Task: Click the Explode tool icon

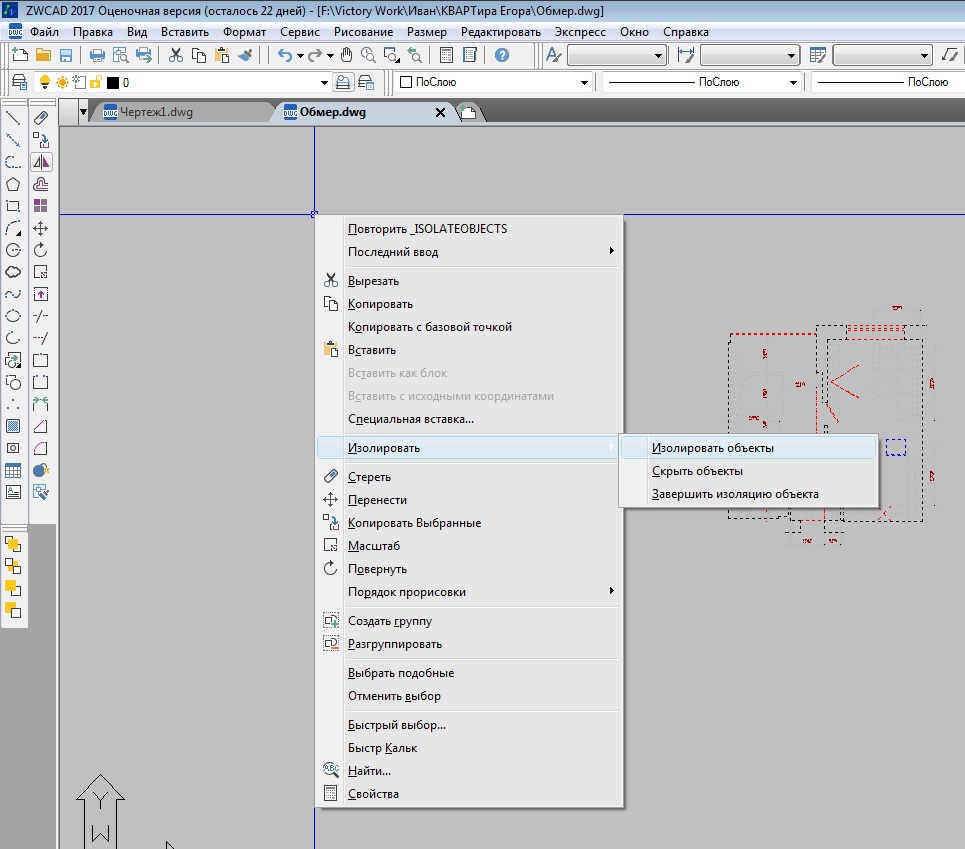Action: coord(41,470)
